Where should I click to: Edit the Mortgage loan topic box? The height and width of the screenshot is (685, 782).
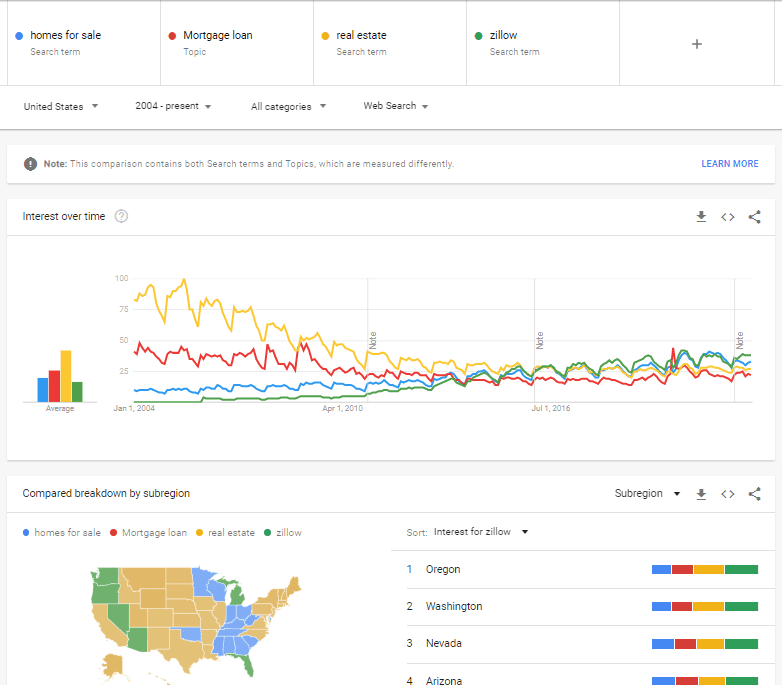[237, 43]
